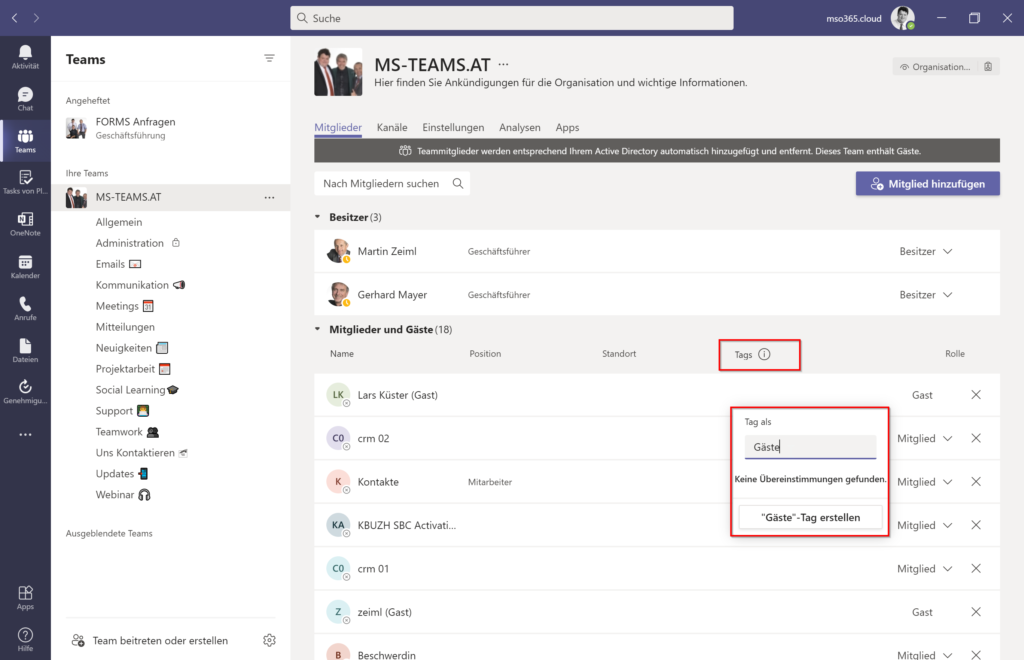This screenshot has height=660, width=1024.
Task: Open the Allgemein channel
Action: pyautogui.click(x=119, y=222)
